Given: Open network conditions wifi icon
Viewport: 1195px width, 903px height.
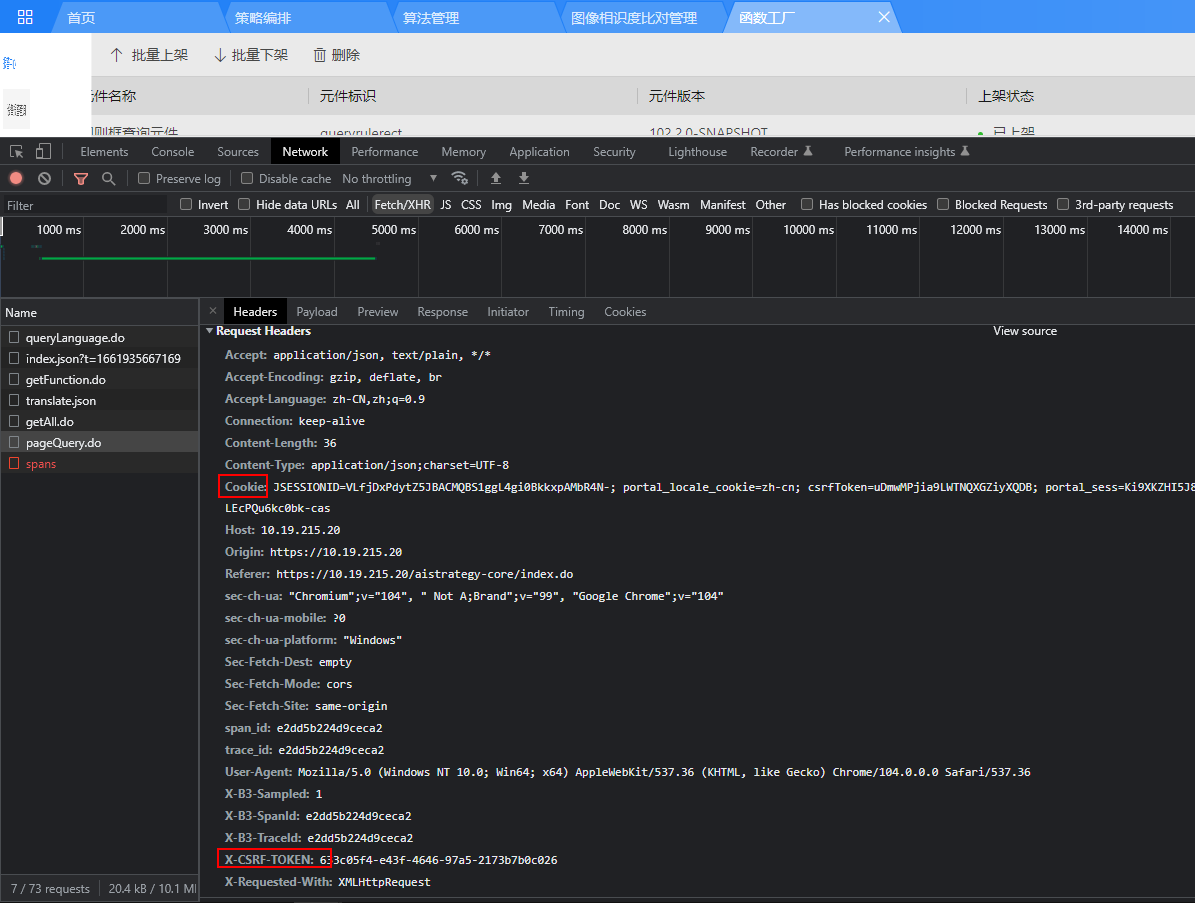Looking at the screenshot, I should click(x=460, y=178).
